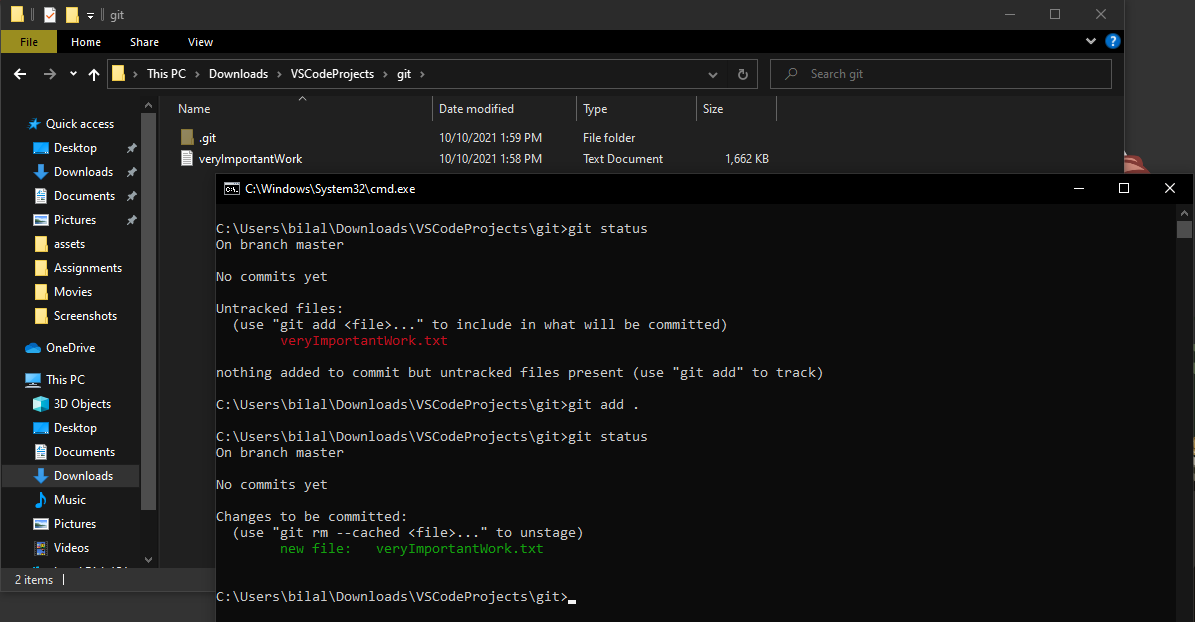Image resolution: width=1195 pixels, height=622 pixels.
Task: Refresh the git folder view
Action: click(741, 73)
